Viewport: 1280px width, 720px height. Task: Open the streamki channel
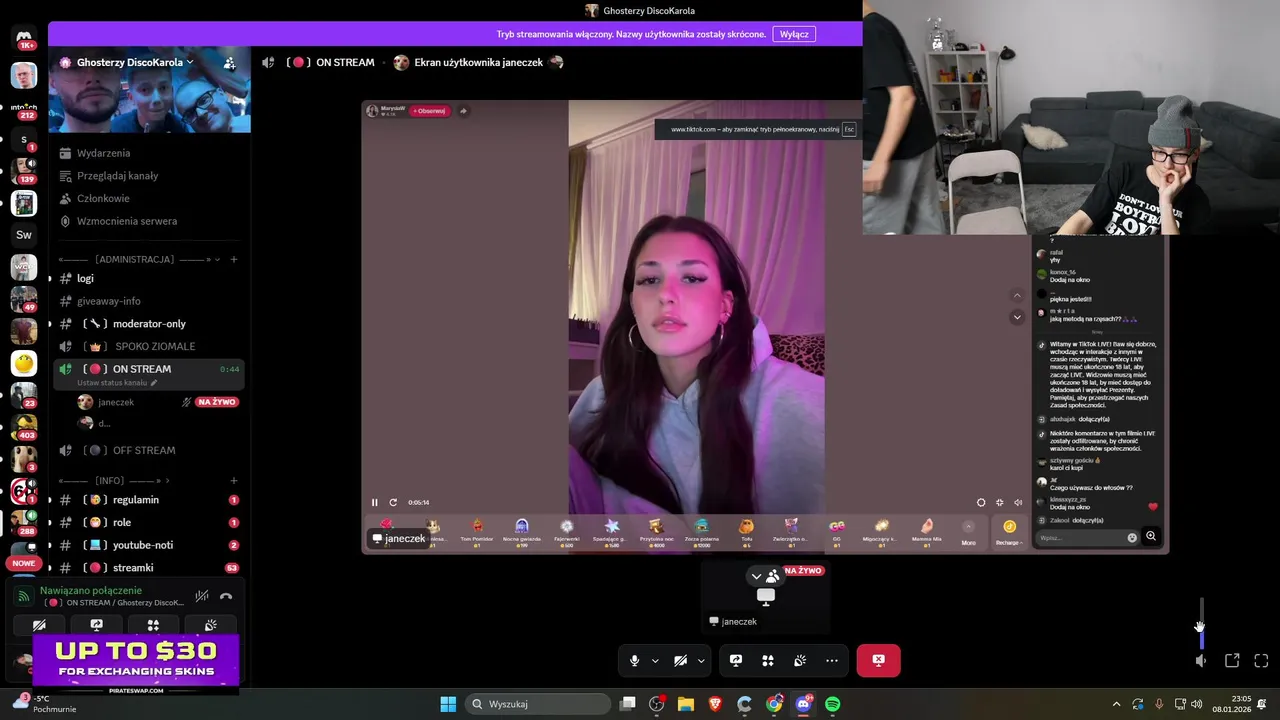pos(149,568)
